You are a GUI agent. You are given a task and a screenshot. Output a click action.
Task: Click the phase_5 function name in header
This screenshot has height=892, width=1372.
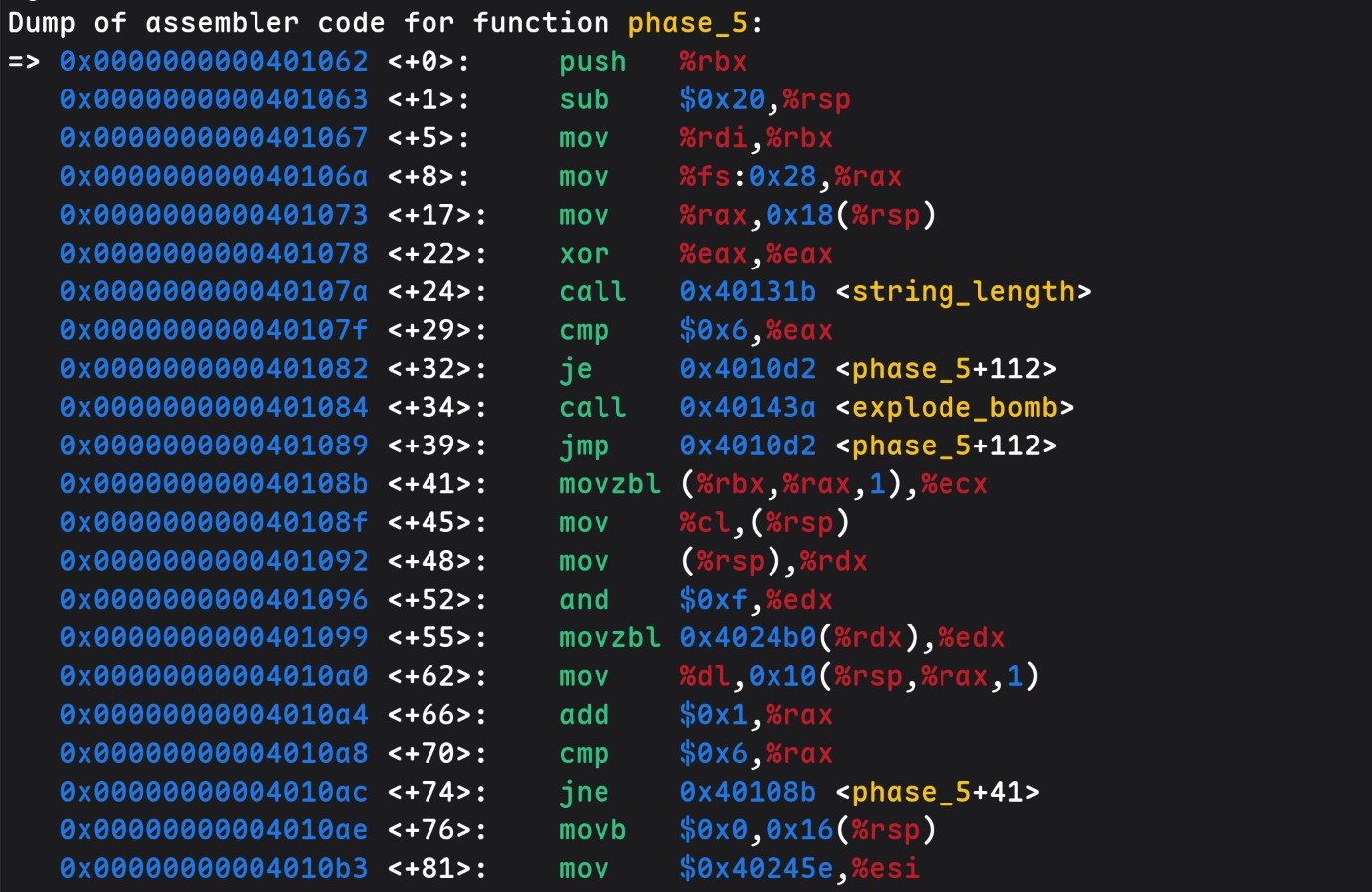[687, 24]
